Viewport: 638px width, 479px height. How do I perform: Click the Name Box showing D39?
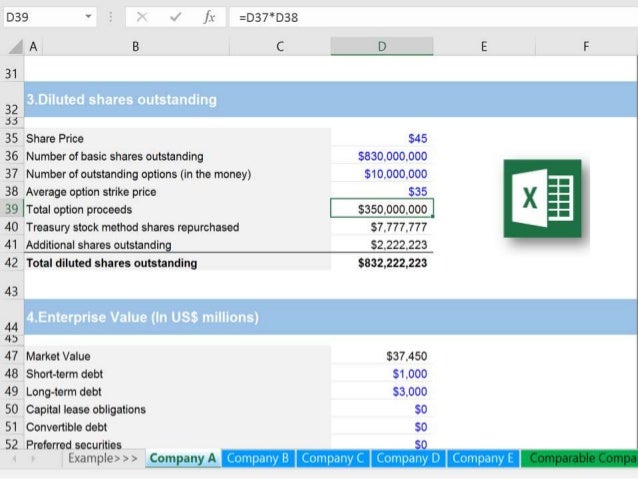coord(50,17)
